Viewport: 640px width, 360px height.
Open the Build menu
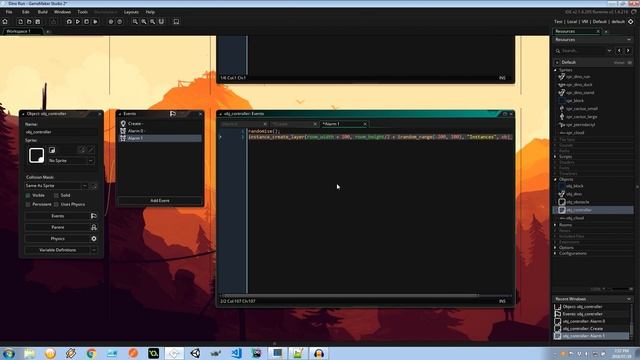tap(43, 12)
